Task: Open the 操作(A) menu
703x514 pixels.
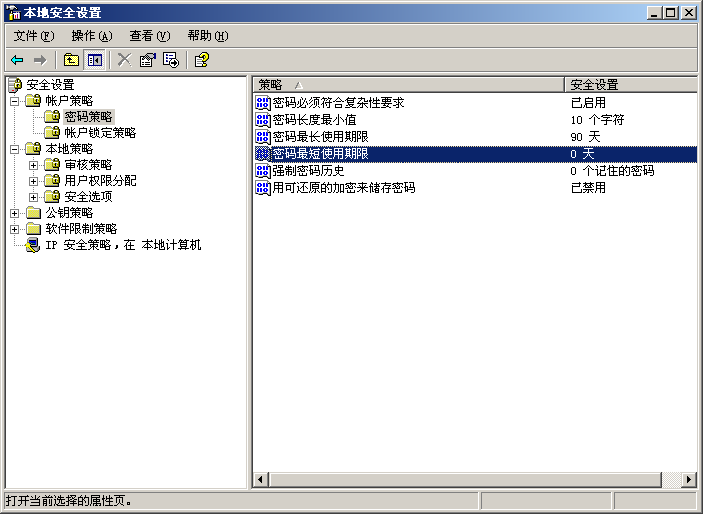Action: (92, 36)
